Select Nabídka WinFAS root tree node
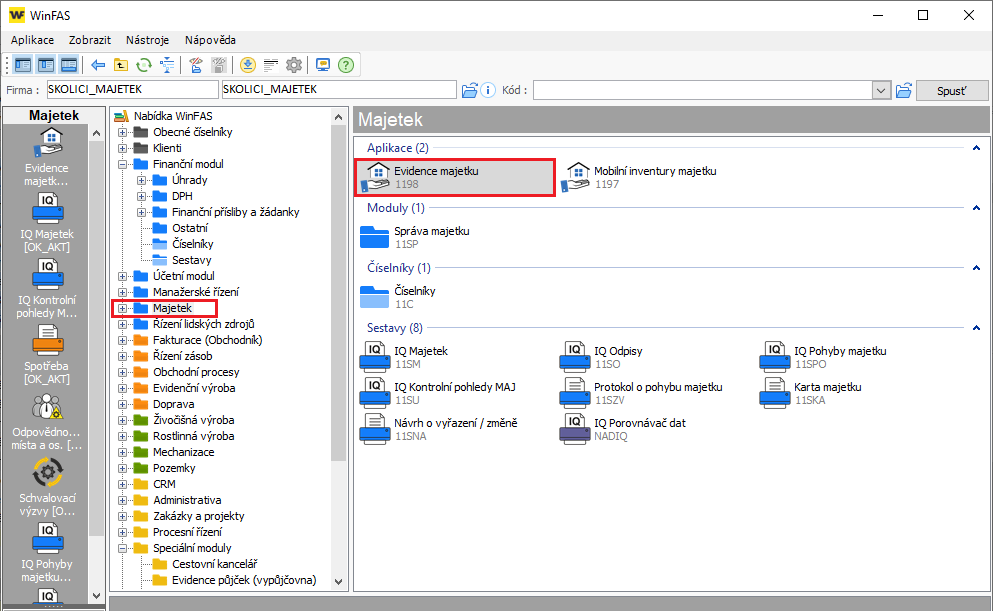Image resolution: width=993 pixels, height=611 pixels. tap(173, 116)
